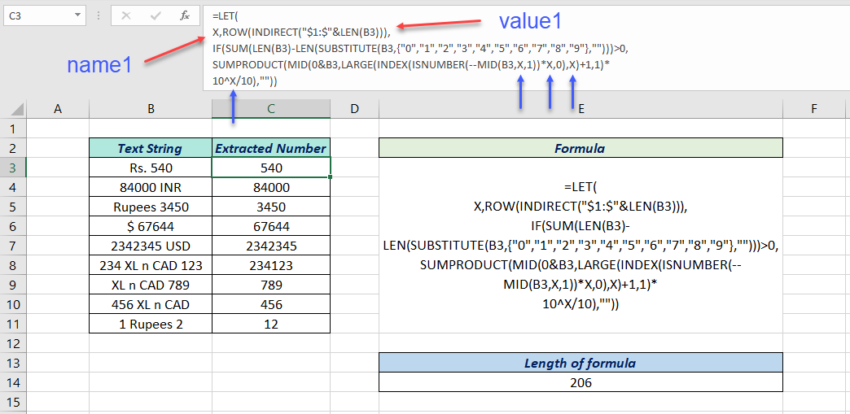Select the cell showing 206
The height and width of the screenshot is (414, 850).
point(580,382)
